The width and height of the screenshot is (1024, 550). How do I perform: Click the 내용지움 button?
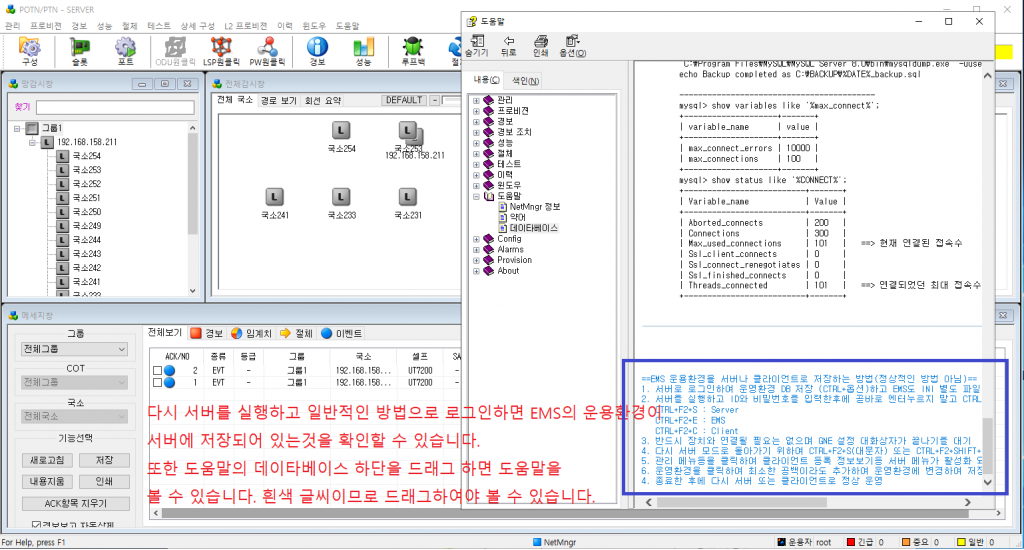pyautogui.click(x=47, y=481)
